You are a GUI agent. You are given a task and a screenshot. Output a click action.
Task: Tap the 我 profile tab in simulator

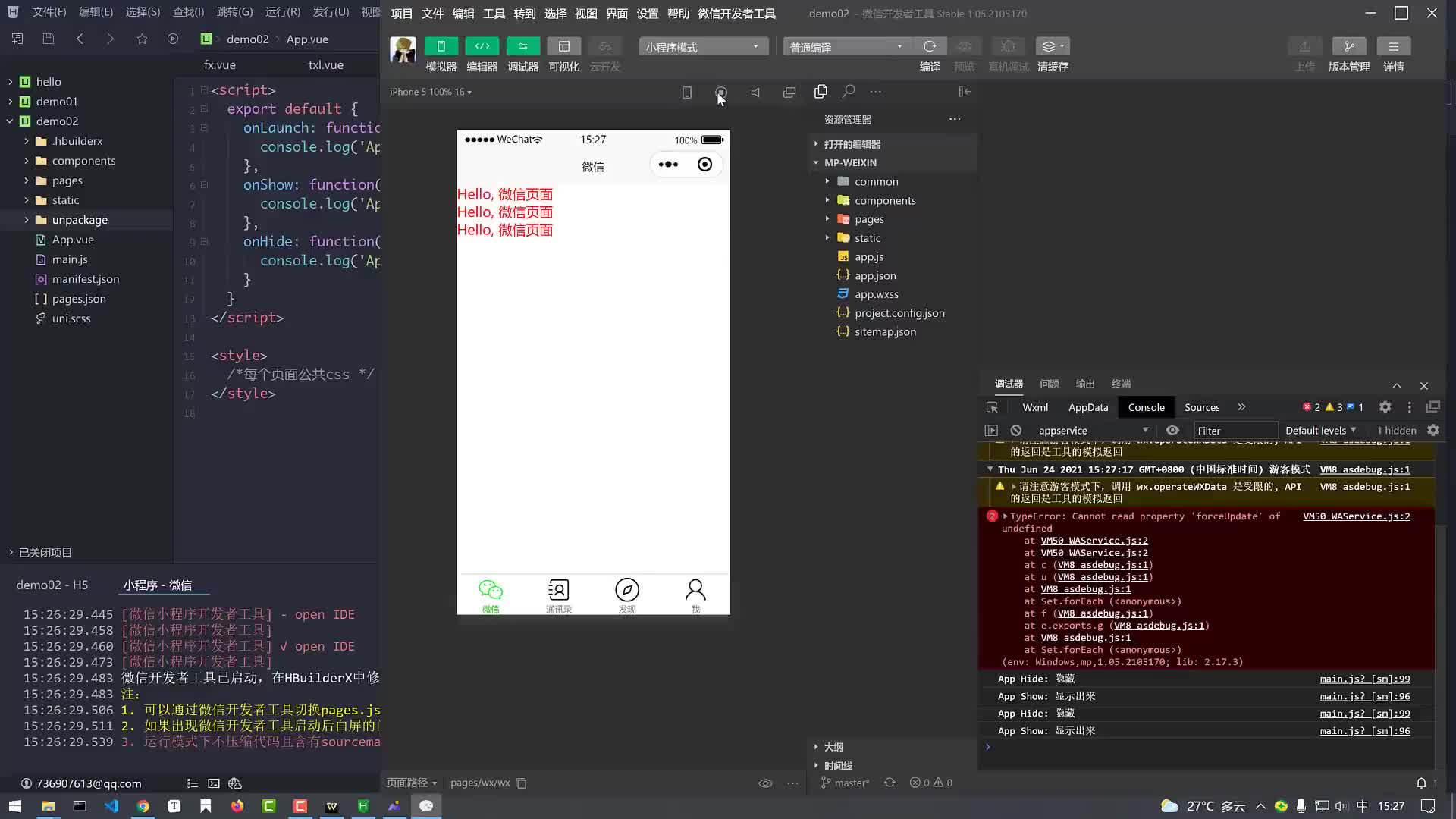coord(695,595)
